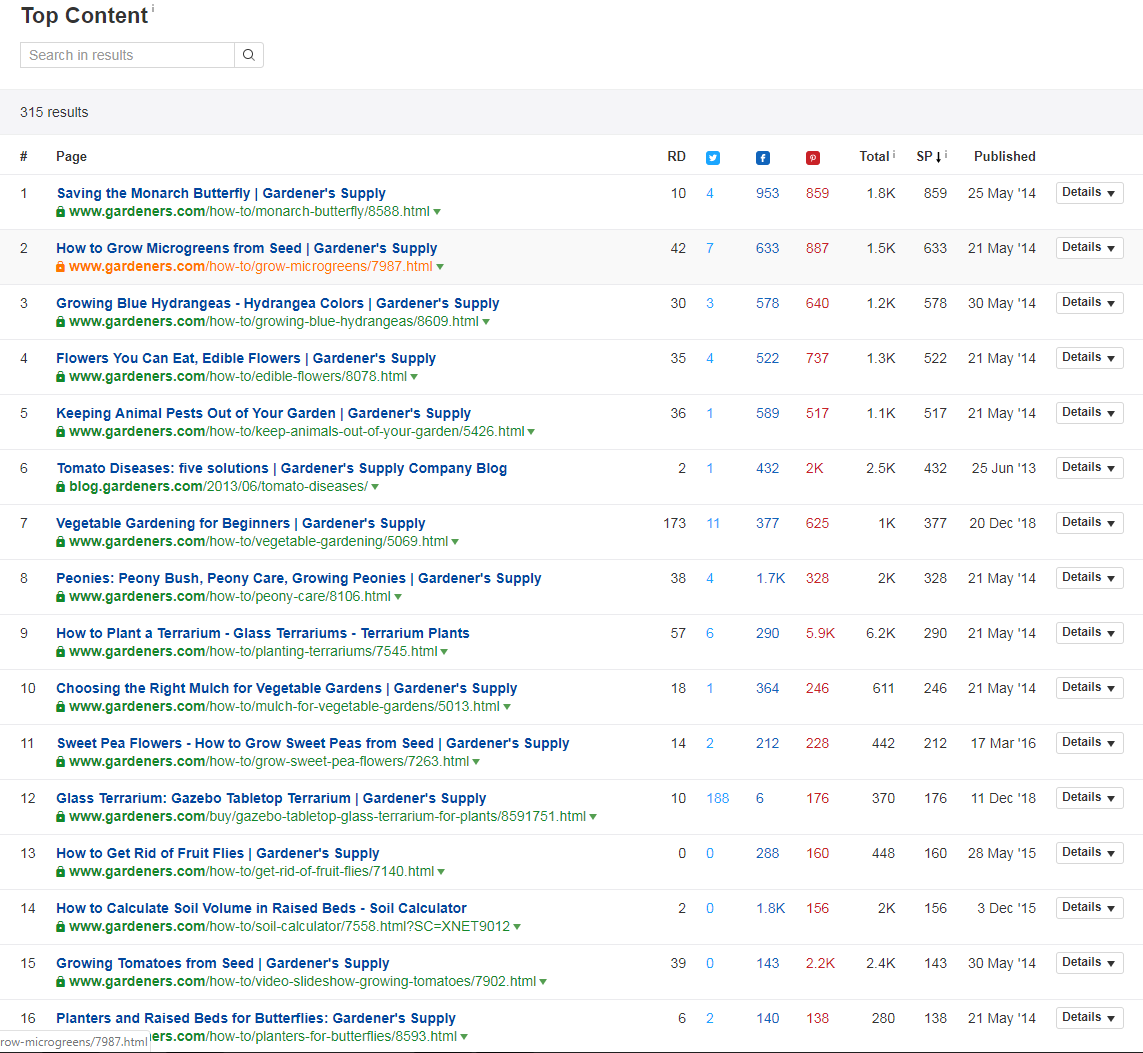The image size is (1143, 1053).
Task: Expand URL caret for keep-animals-out-of-your-garden
Action: pos(531,432)
